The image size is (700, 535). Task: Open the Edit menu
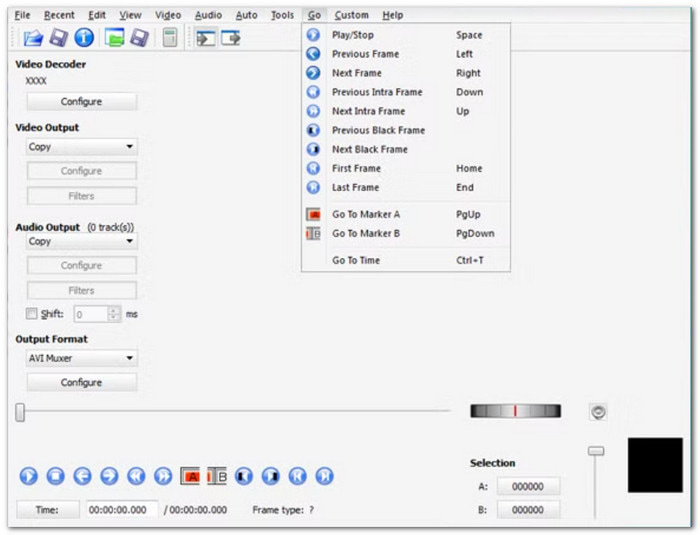(96, 15)
